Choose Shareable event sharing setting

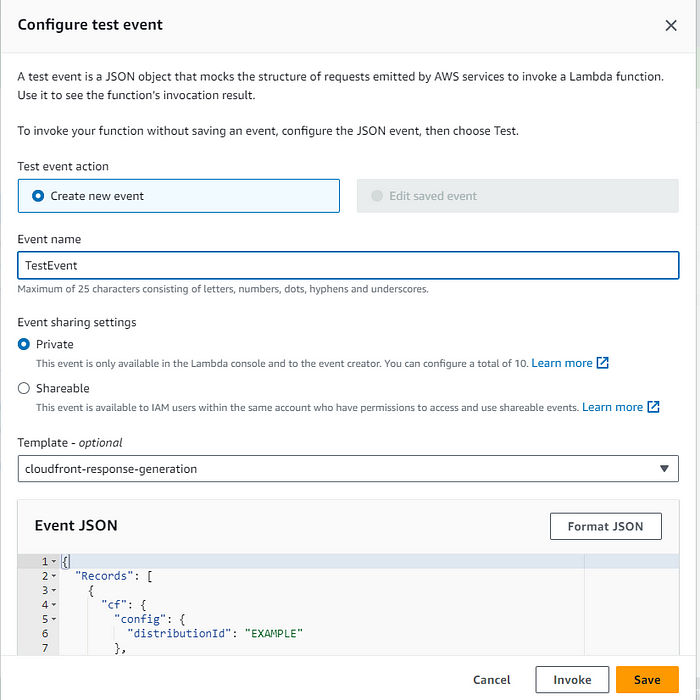(x=24, y=388)
